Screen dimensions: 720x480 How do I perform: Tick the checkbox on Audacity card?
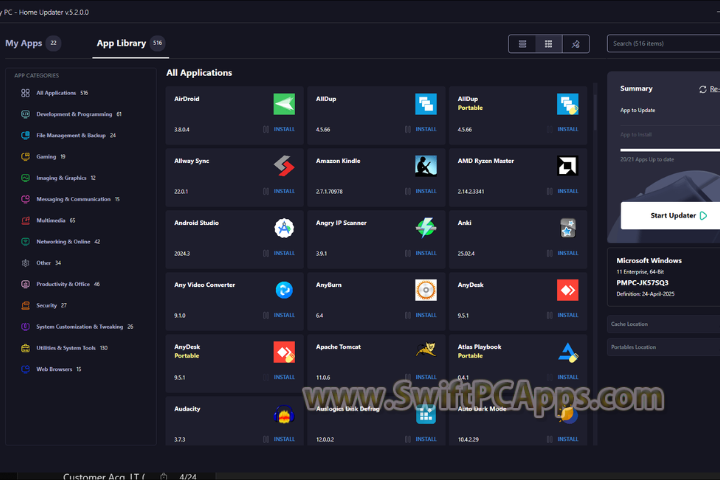(x=266, y=440)
